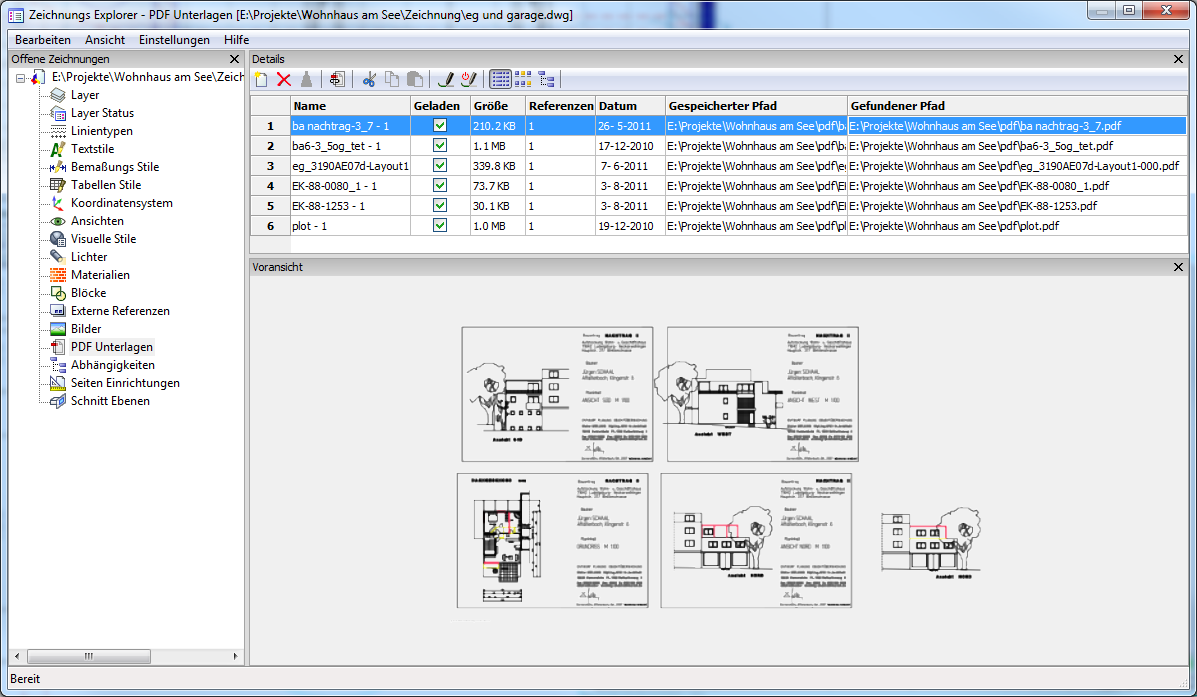Select the Lichter icon
The height and width of the screenshot is (697, 1197).
(x=58, y=257)
